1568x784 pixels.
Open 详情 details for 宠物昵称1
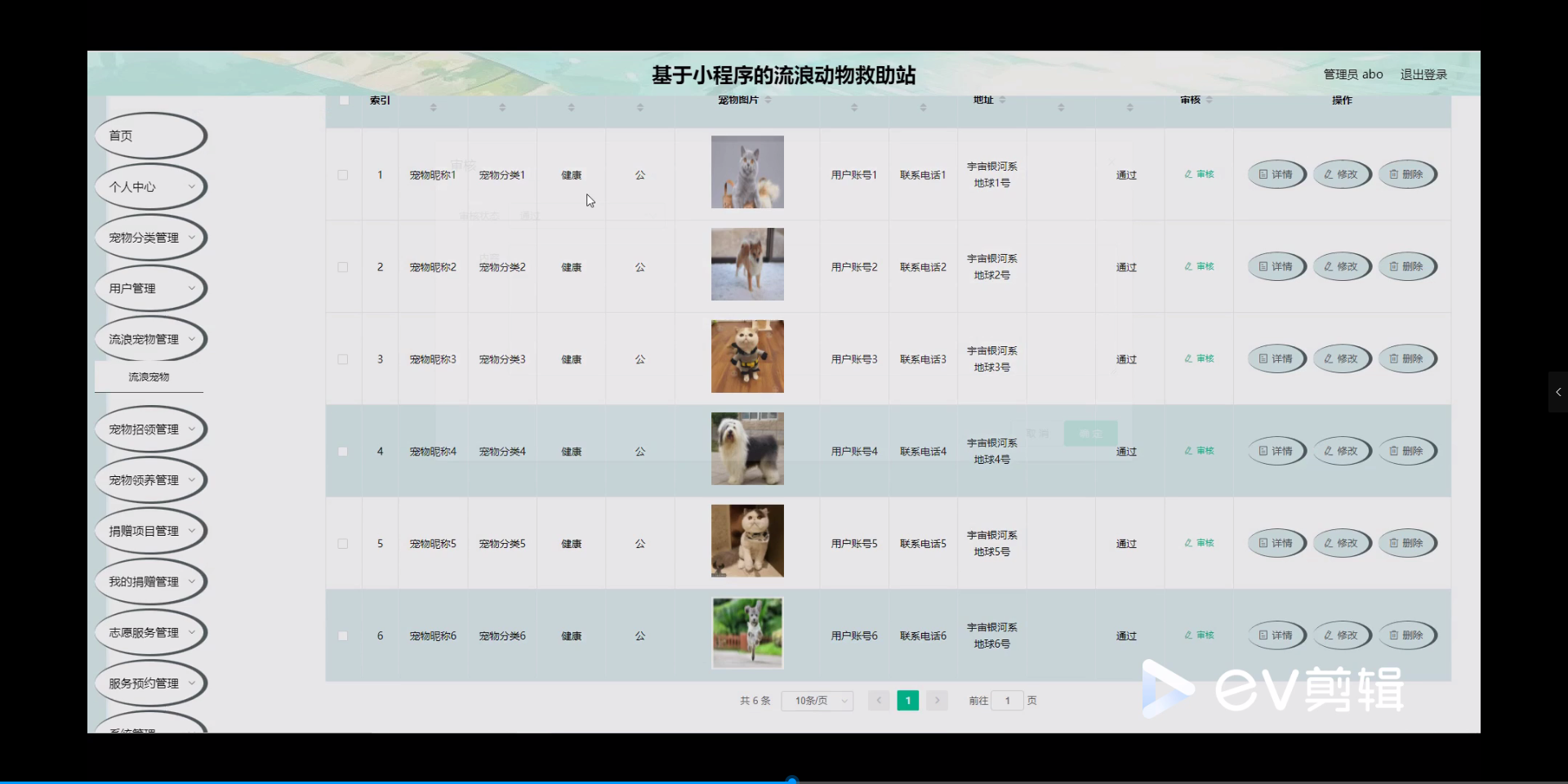1276,174
